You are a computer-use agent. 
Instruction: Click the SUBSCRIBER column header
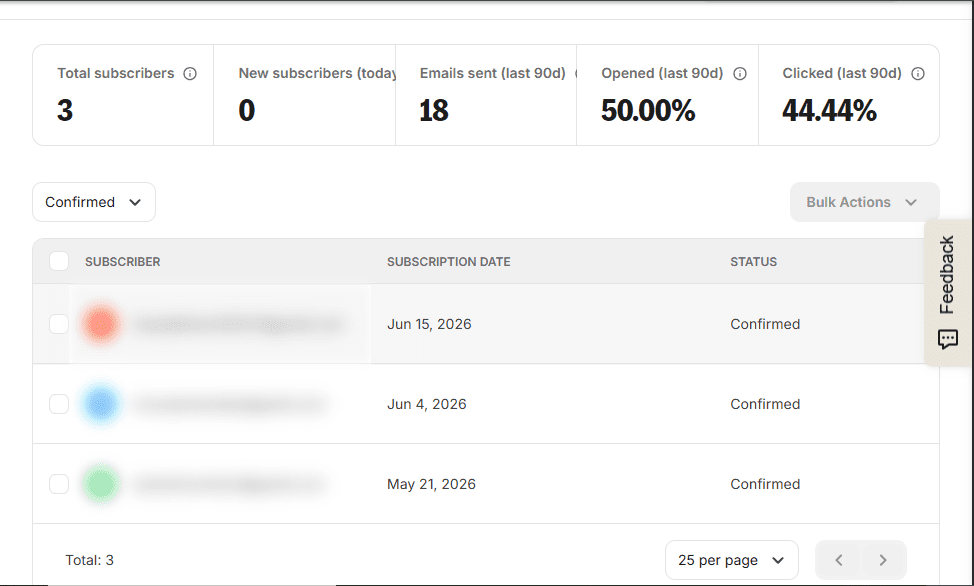122,262
